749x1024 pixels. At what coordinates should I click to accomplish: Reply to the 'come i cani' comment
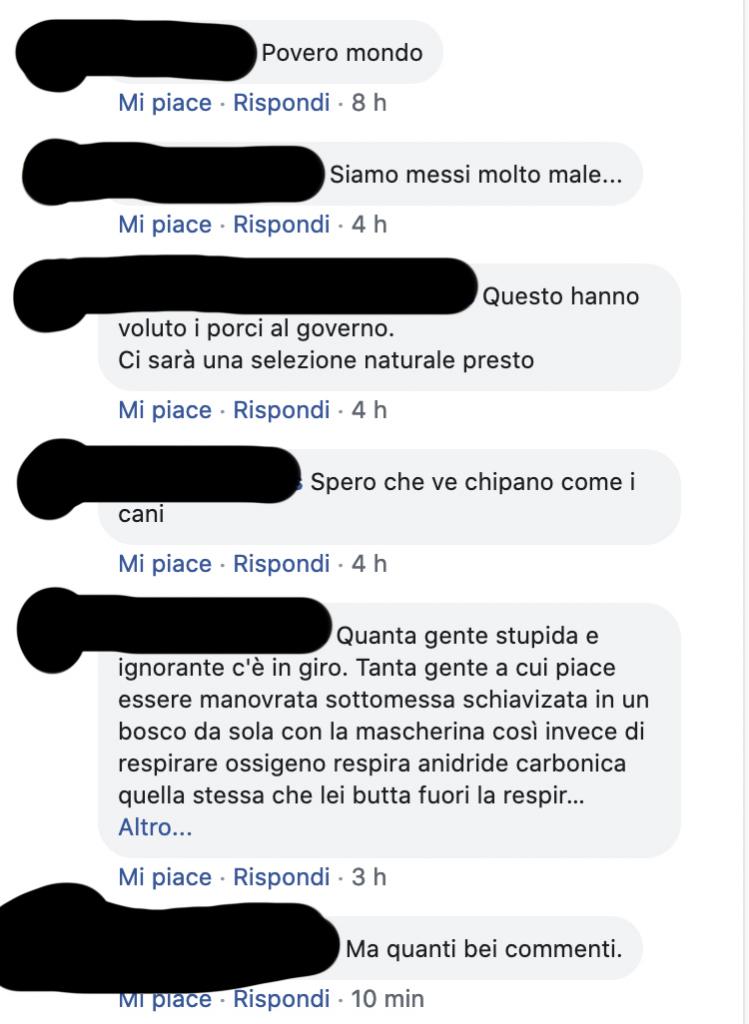(281, 563)
